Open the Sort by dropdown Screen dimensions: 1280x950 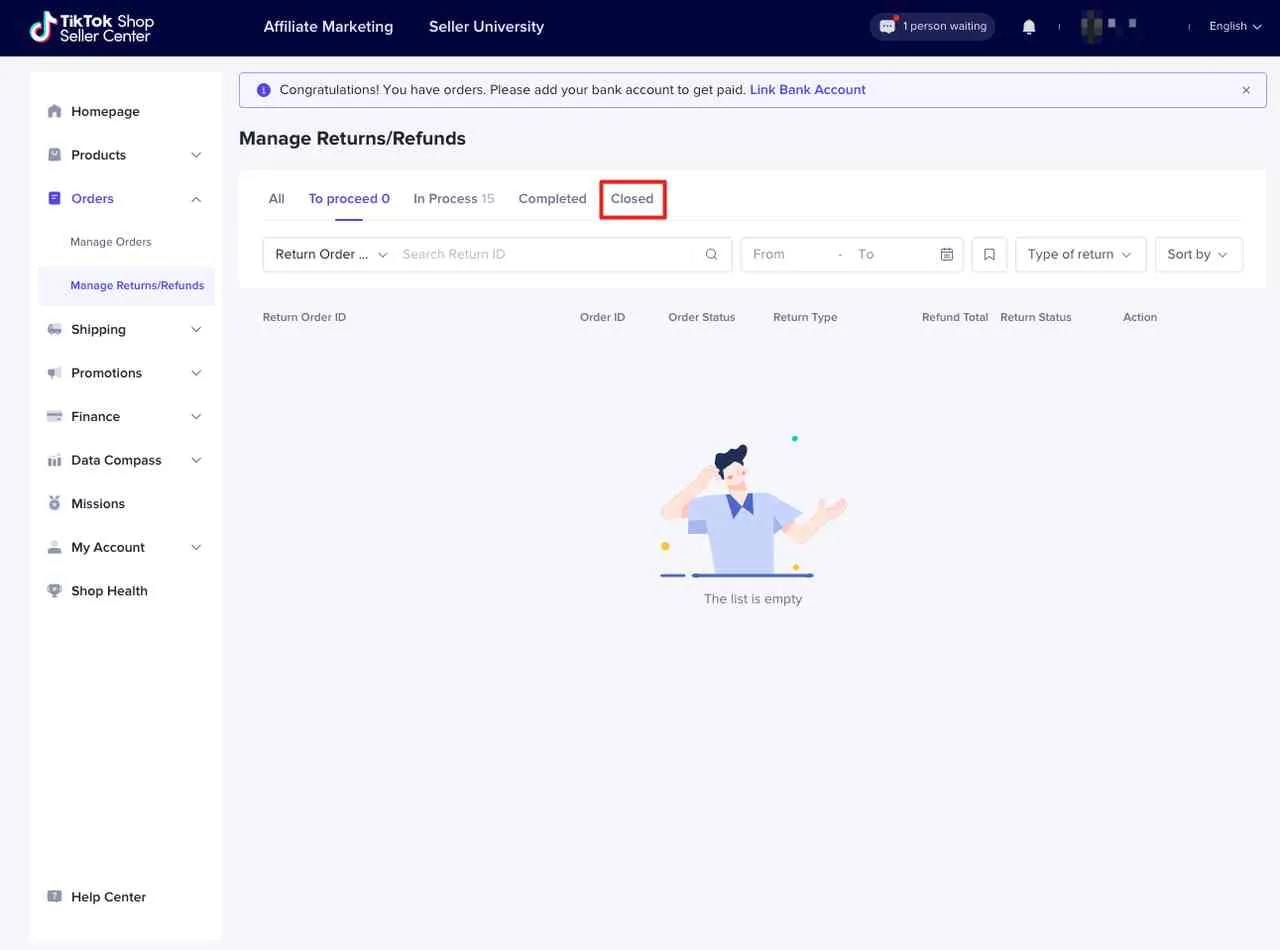click(x=1198, y=255)
